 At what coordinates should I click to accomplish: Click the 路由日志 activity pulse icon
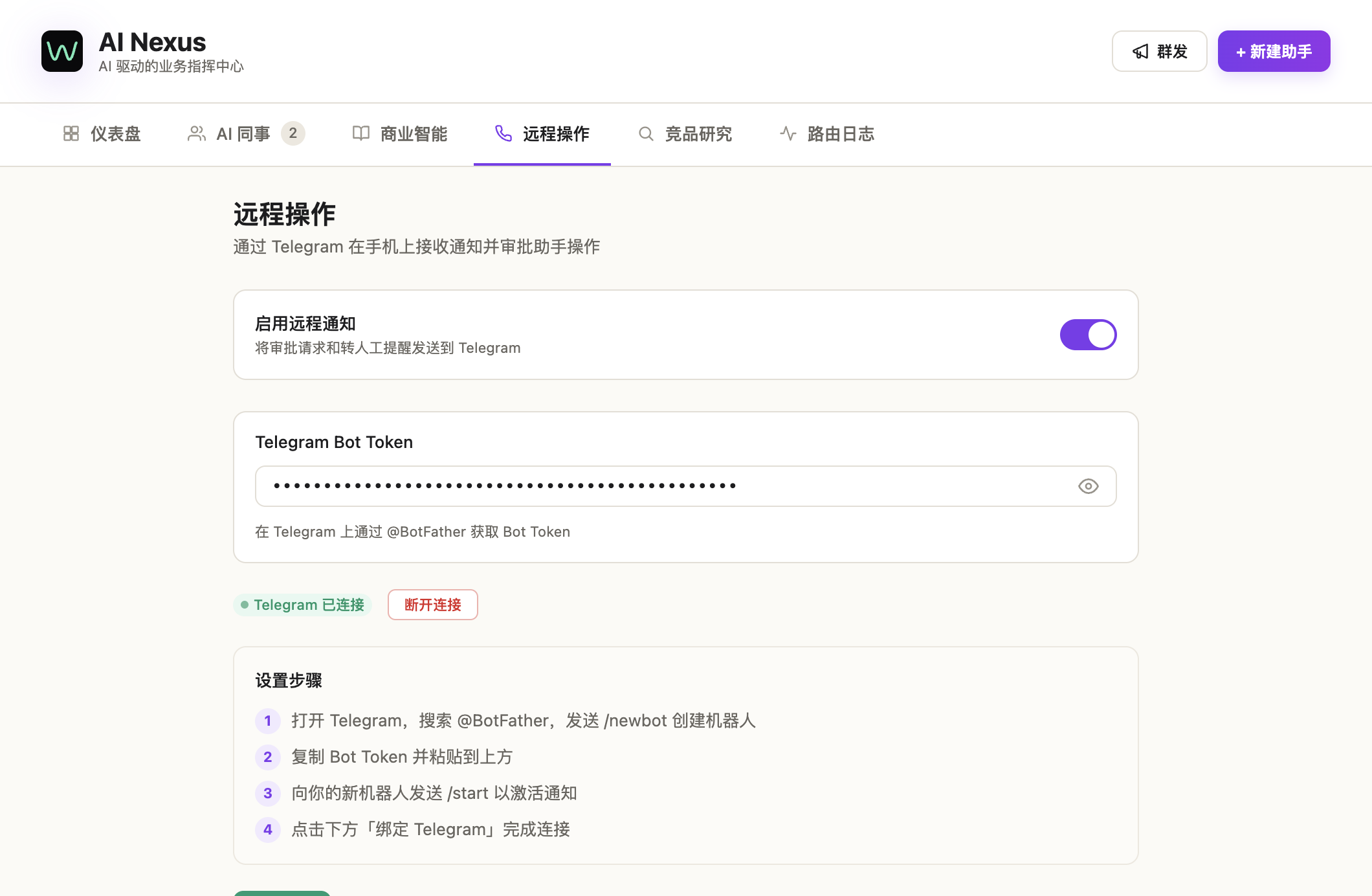(788, 133)
